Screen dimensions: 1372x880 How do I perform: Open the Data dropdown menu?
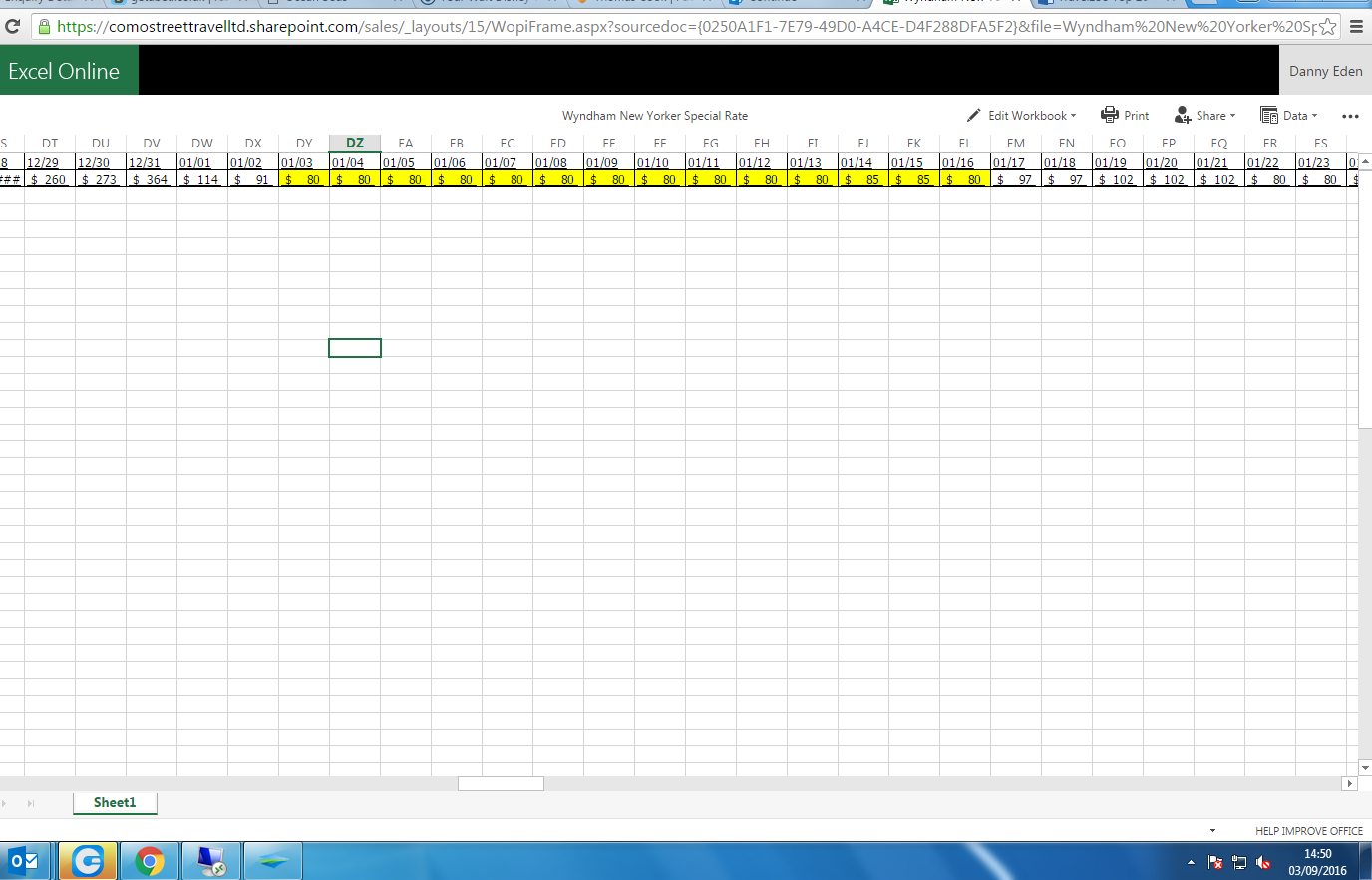point(1289,116)
